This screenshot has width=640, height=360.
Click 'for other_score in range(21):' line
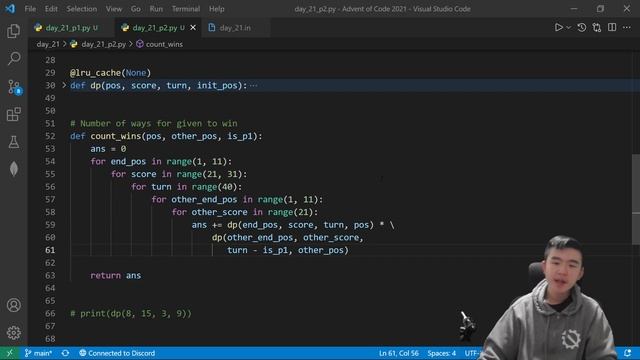(245, 212)
